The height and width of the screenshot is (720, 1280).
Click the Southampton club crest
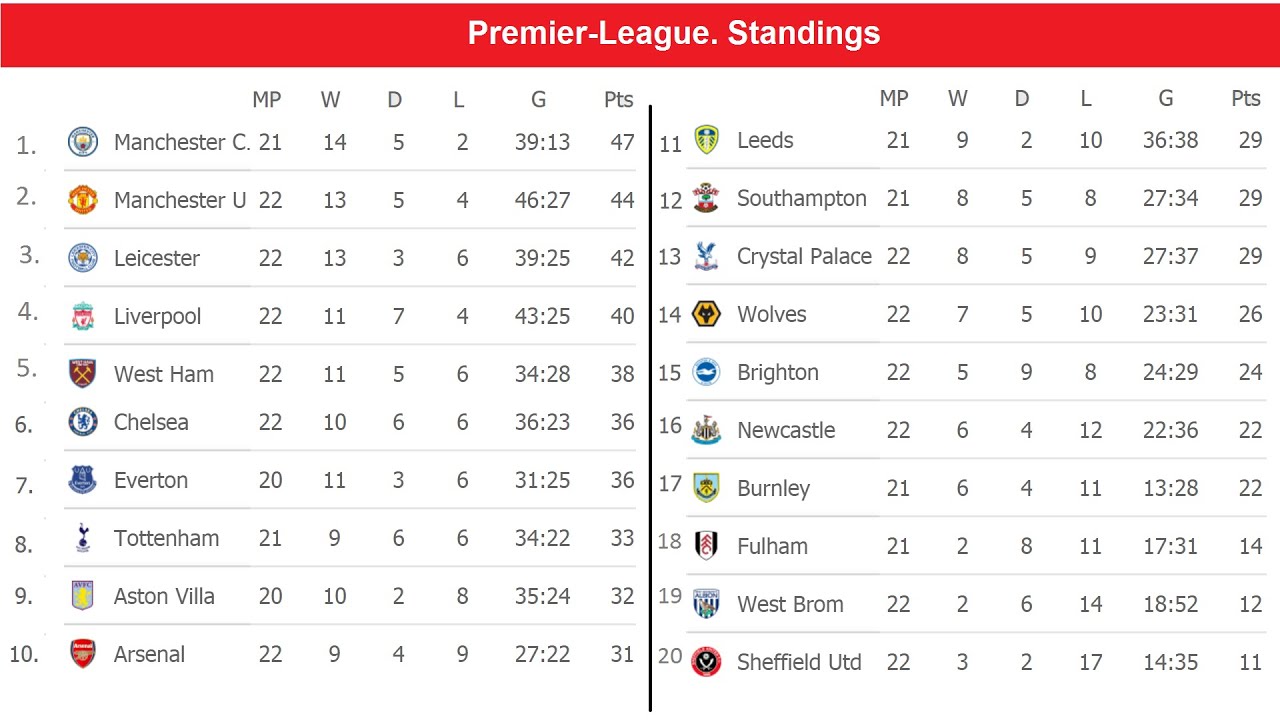pyautogui.click(x=706, y=198)
